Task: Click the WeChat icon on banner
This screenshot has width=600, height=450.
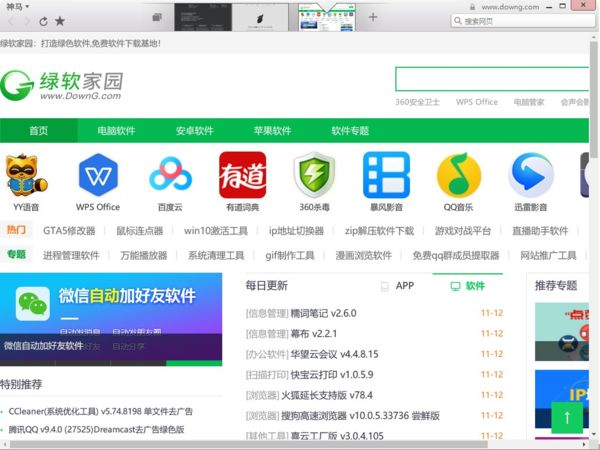Action: 33,303
